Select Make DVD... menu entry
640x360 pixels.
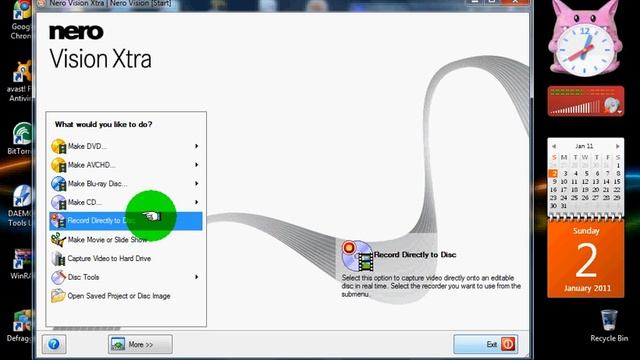click(x=126, y=146)
